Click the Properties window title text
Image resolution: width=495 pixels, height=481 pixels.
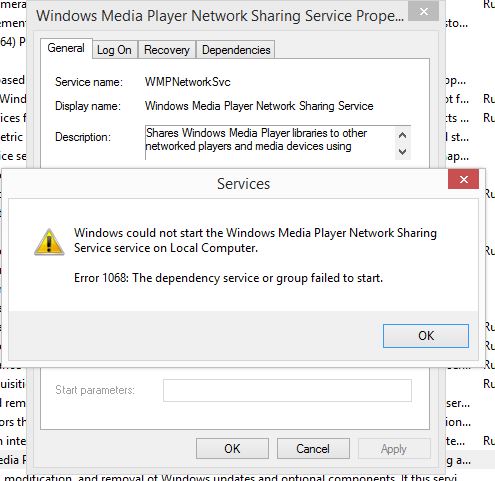[220, 16]
